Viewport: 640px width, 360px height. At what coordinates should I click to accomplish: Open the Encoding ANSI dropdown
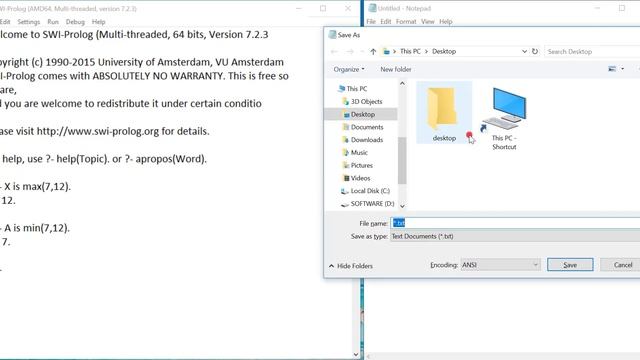500,265
